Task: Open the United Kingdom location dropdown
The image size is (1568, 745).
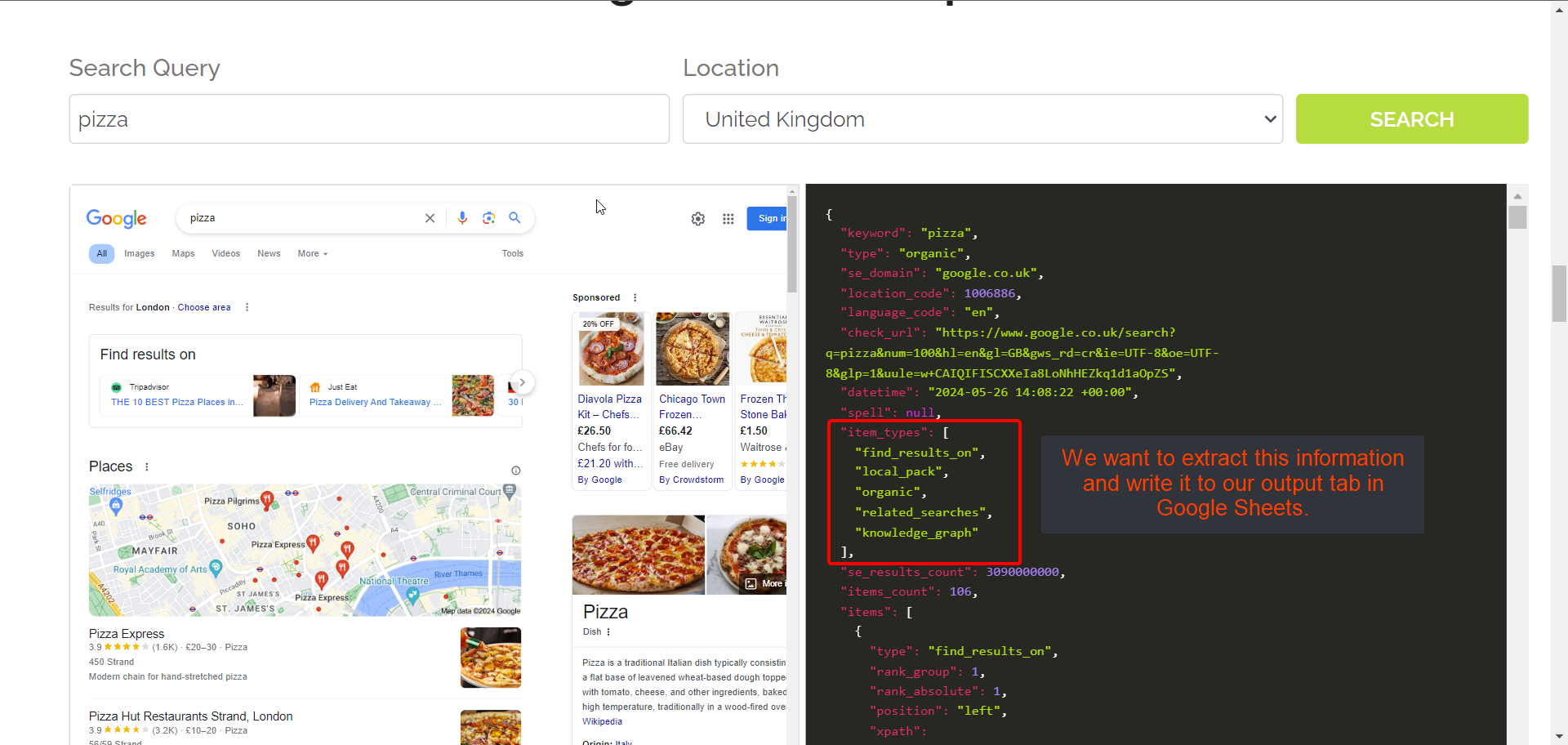Action: [982, 118]
